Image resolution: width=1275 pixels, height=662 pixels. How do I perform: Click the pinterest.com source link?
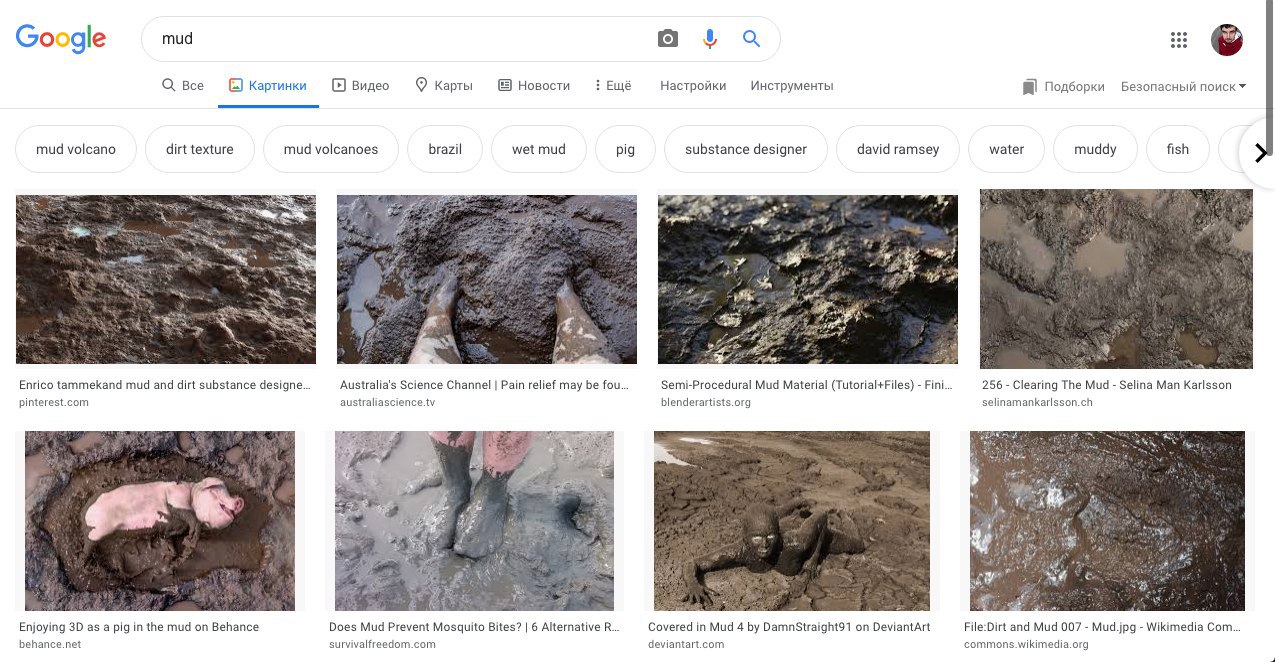[x=54, y=403]
